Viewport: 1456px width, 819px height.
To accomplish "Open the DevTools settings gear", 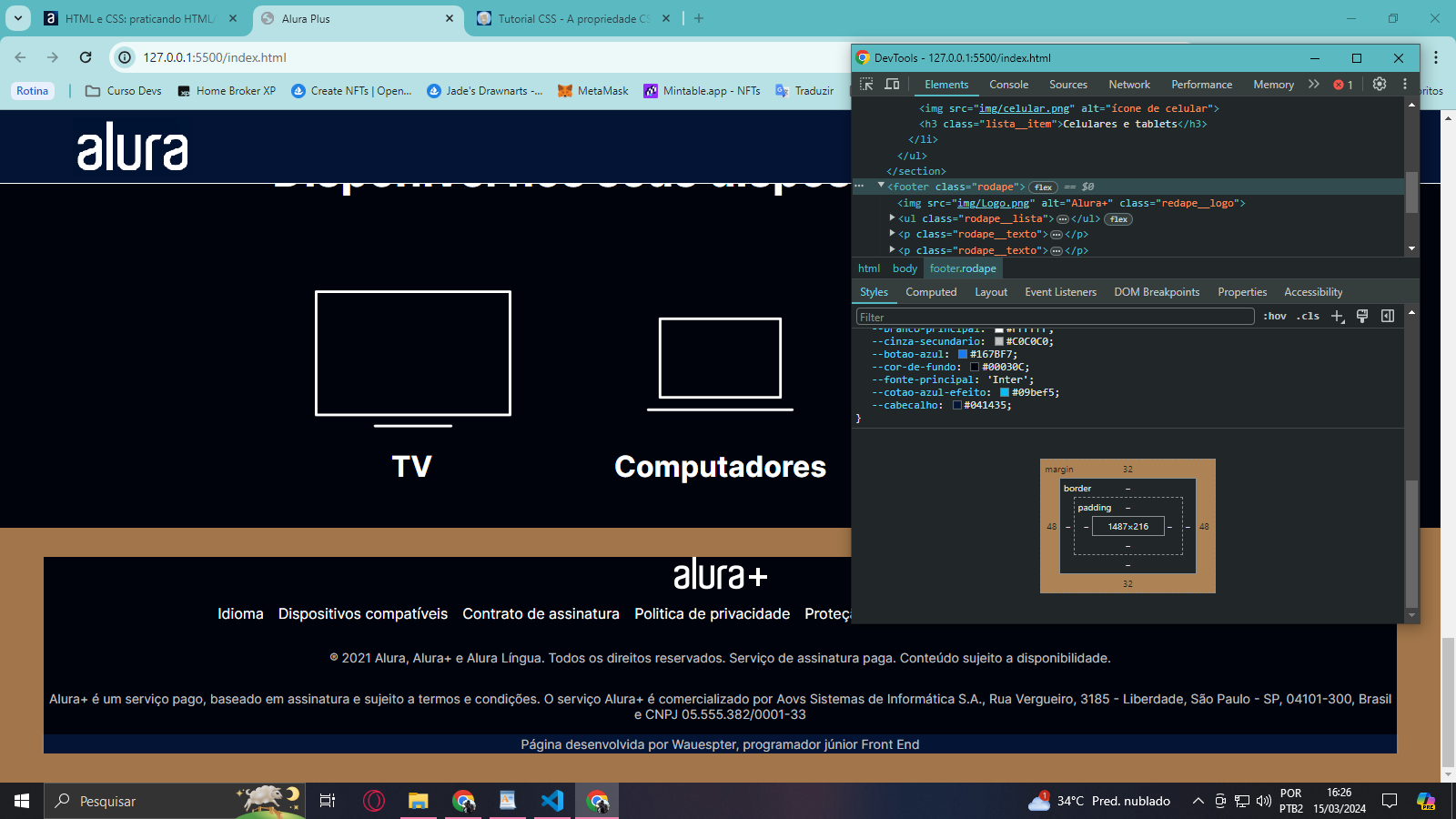I will (1380, 84).
